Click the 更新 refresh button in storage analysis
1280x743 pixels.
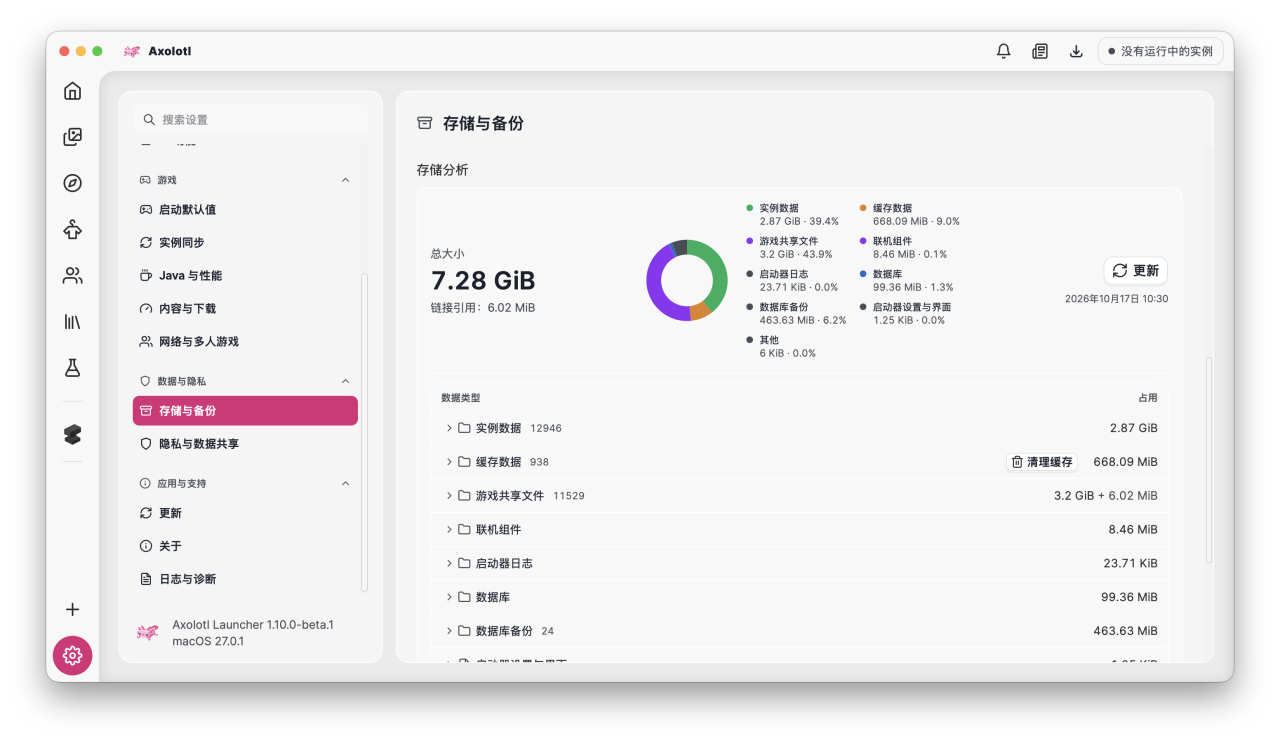coord(1136,271)
